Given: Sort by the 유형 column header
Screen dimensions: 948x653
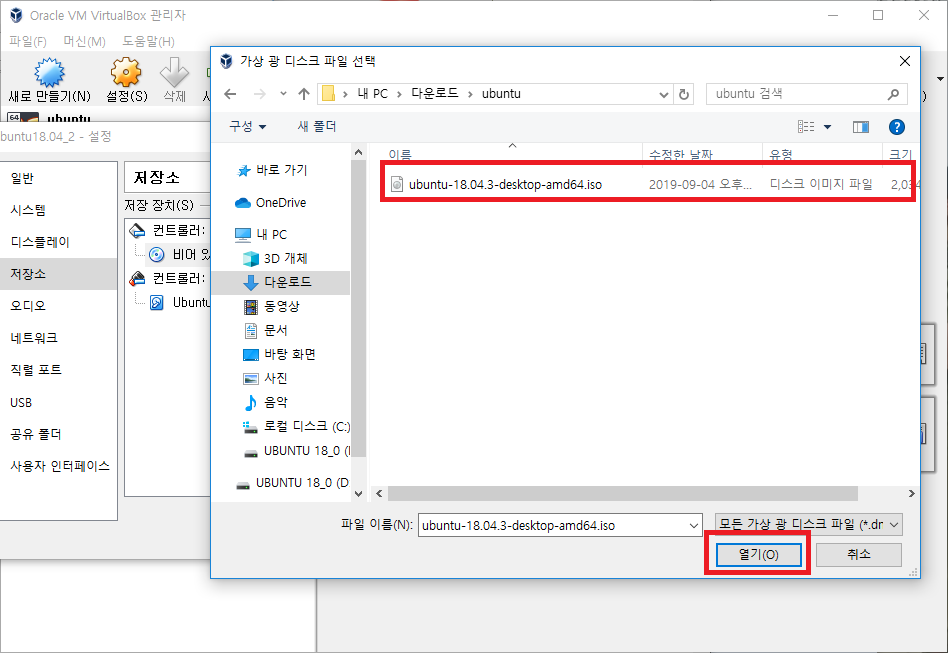Looking at the screenshot, I should click(x=780, y=155).
